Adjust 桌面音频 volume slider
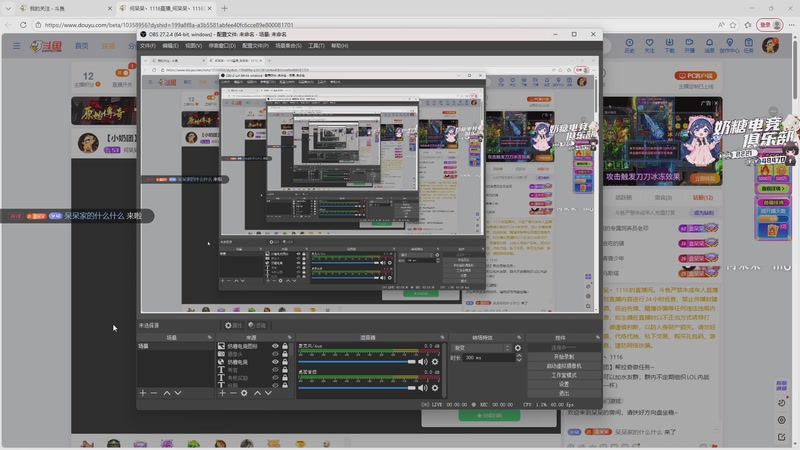Screen dimensions: 800x450 tap(357, 388)
